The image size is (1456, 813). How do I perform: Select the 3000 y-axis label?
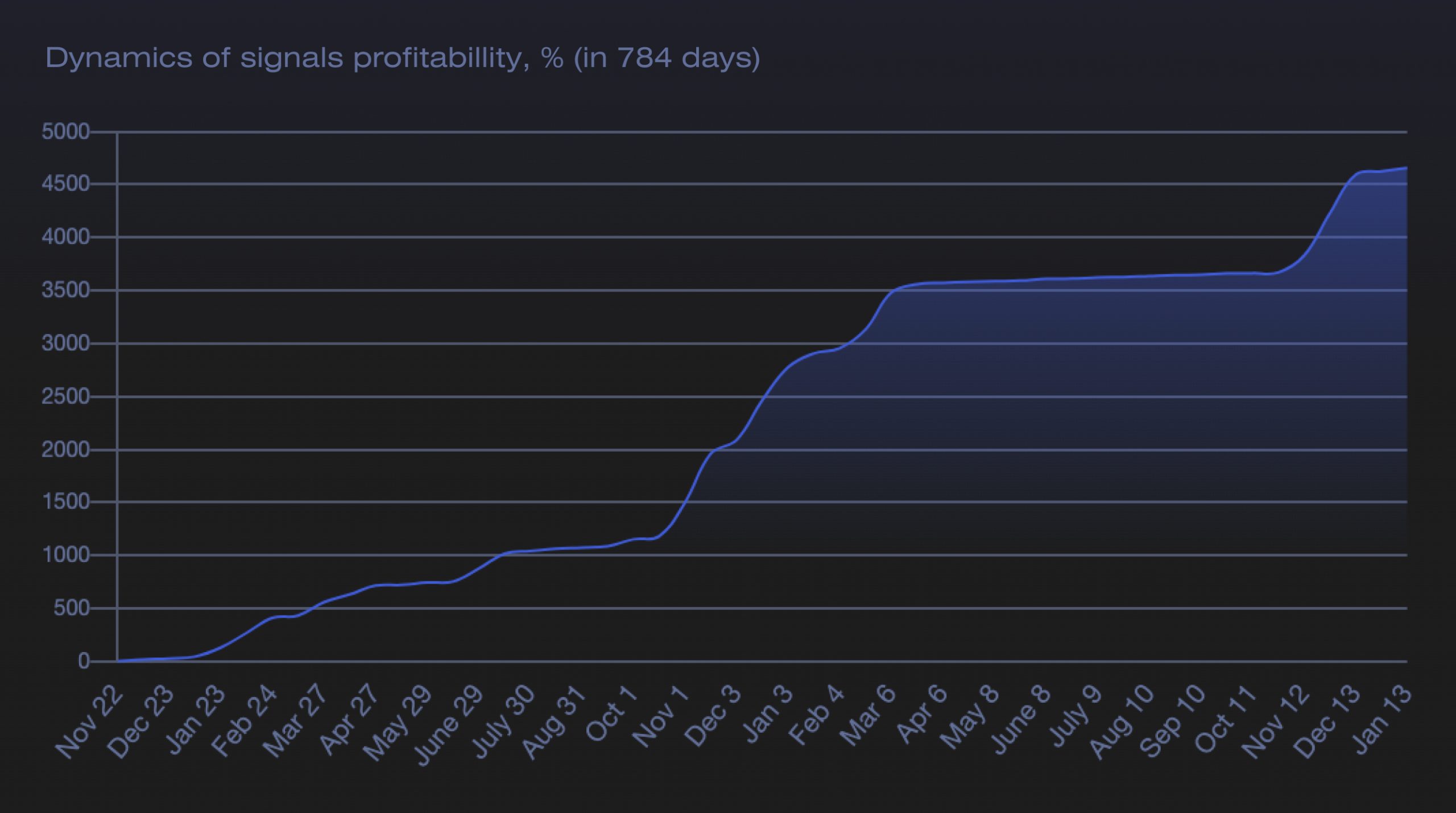point(65,343)
